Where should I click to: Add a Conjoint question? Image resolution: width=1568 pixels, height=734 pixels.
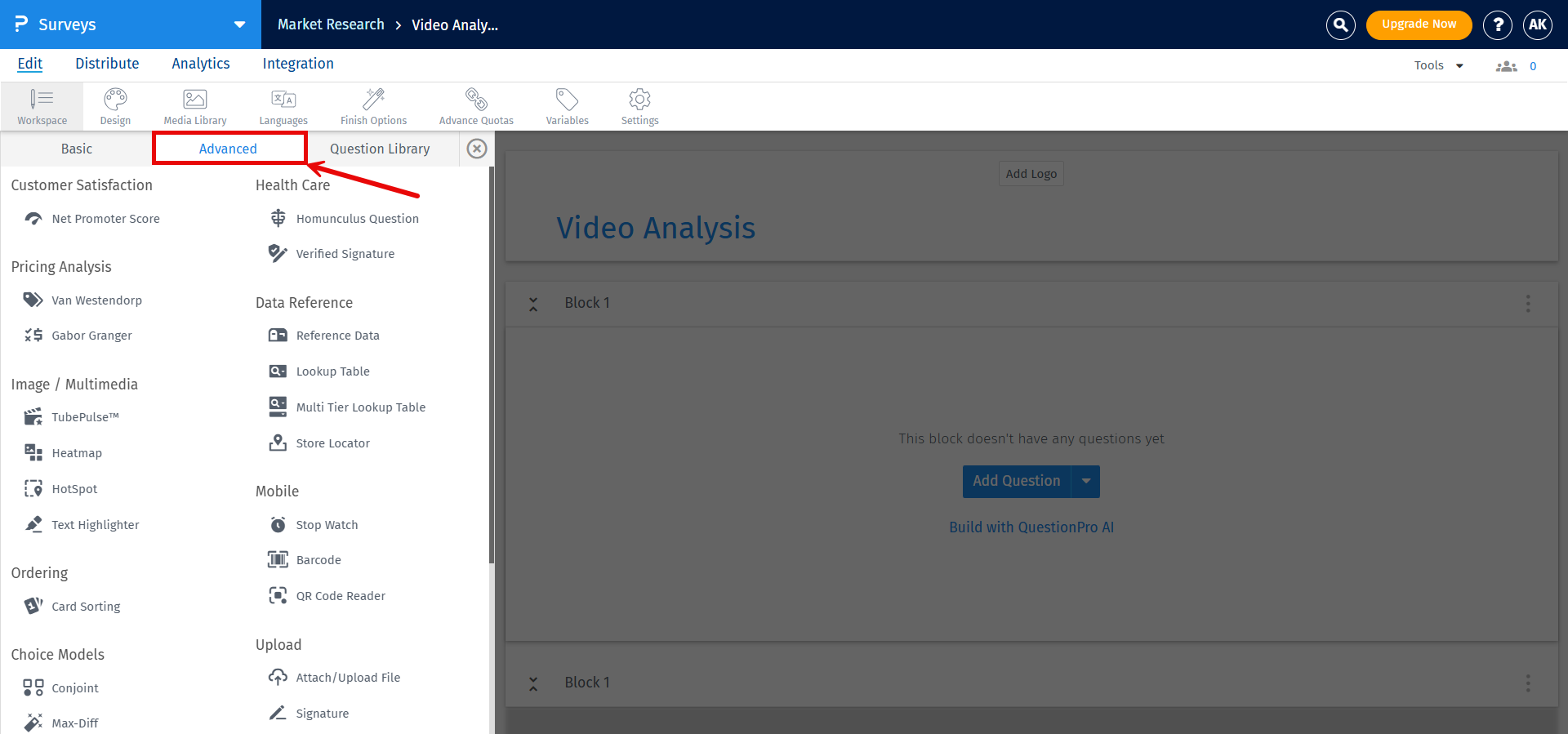tap(61, 688)
